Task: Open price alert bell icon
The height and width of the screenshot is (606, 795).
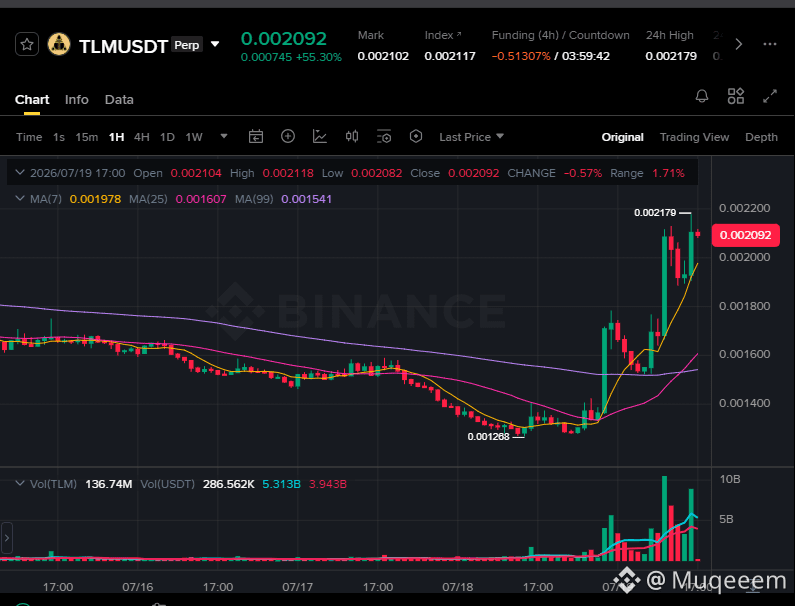Action: [x=702, y=96]
